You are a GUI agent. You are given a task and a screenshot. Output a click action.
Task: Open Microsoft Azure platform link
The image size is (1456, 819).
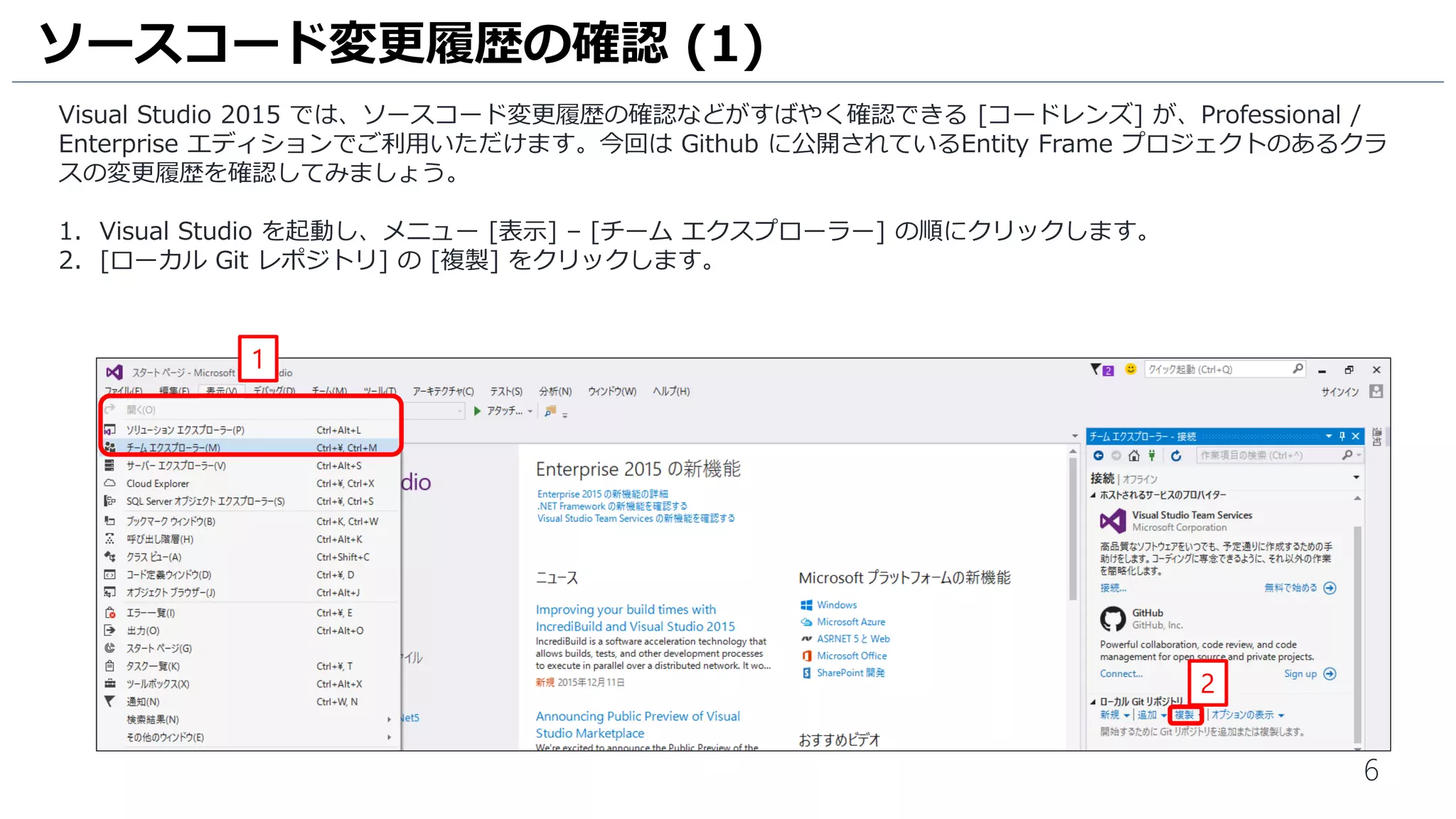851,622
